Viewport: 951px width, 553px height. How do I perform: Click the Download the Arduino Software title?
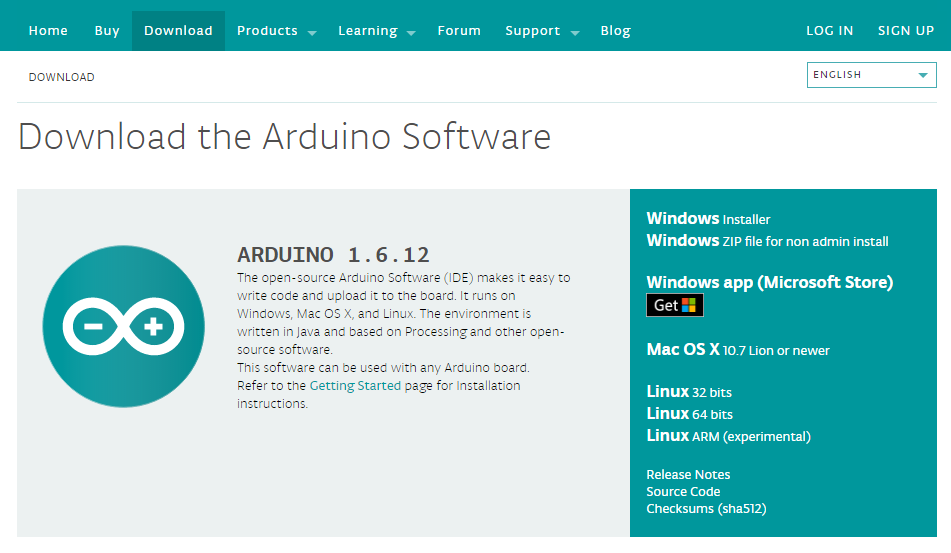click(x=284, y=136)
